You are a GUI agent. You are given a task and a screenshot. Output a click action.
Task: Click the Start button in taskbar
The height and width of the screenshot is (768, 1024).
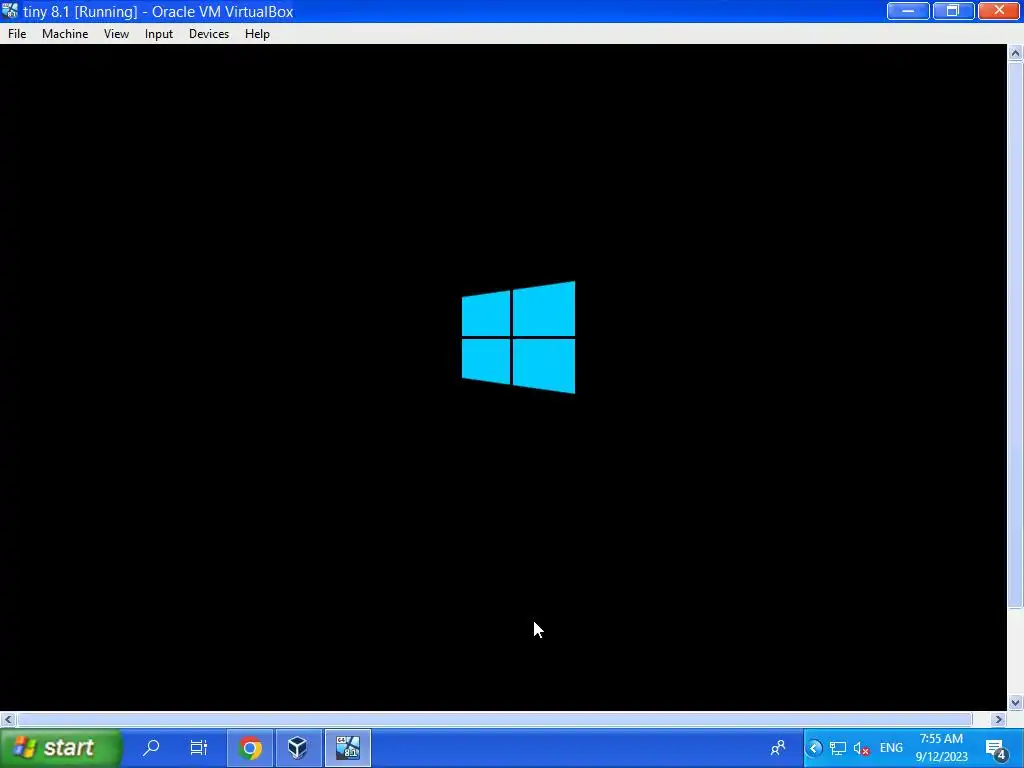click(x=61, y=748)
